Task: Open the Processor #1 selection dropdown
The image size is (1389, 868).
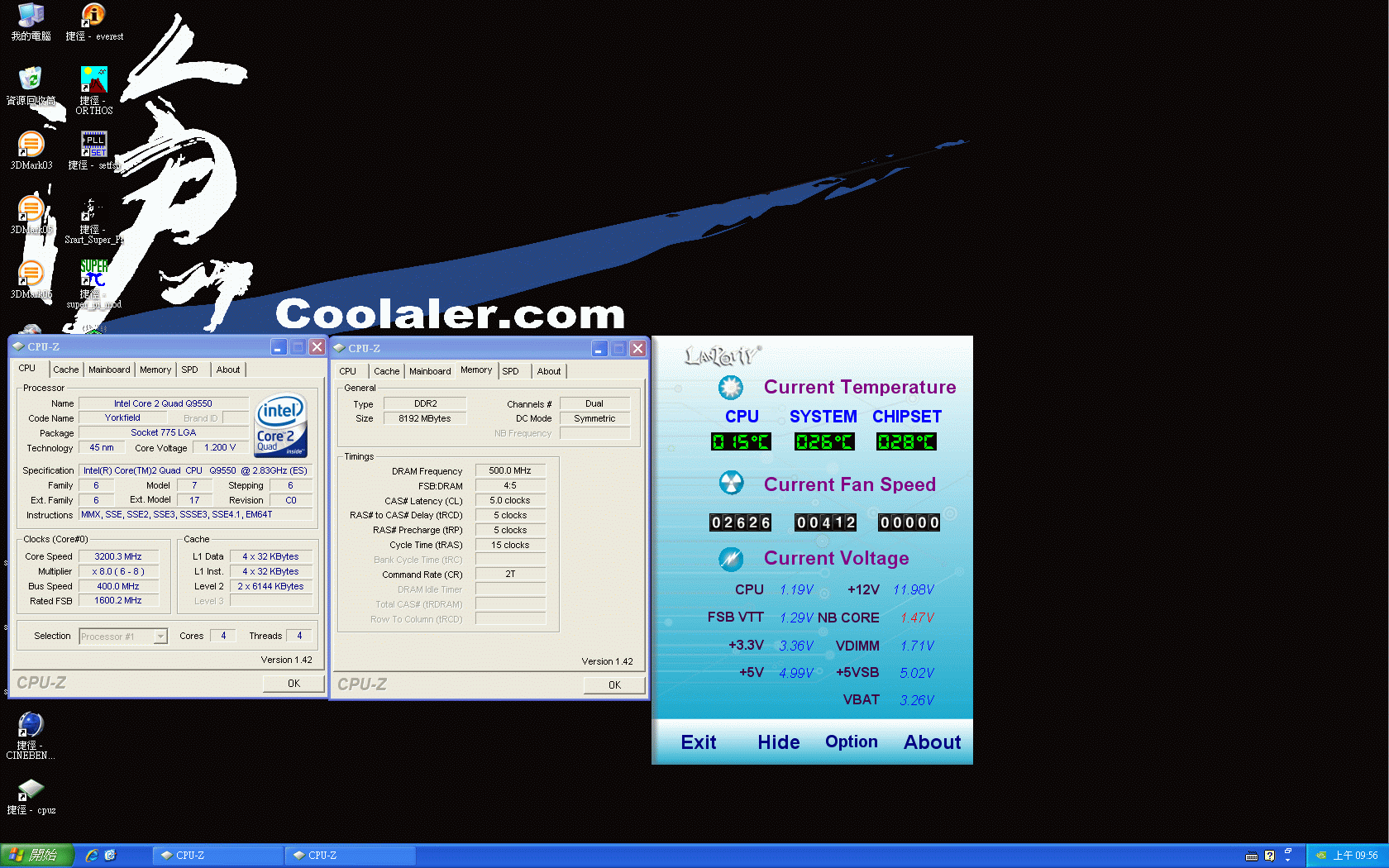Action: pos(160,637)
